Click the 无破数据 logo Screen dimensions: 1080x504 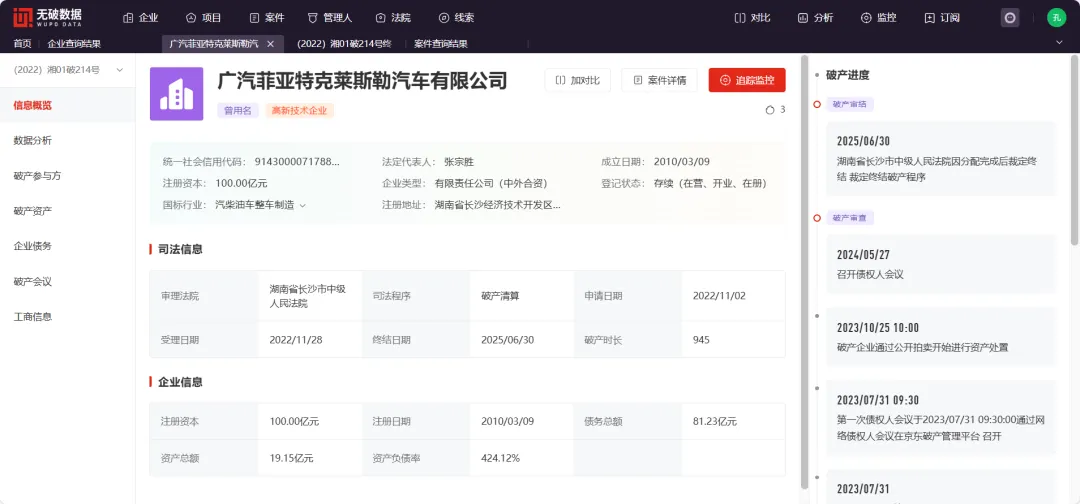(48, 18)
